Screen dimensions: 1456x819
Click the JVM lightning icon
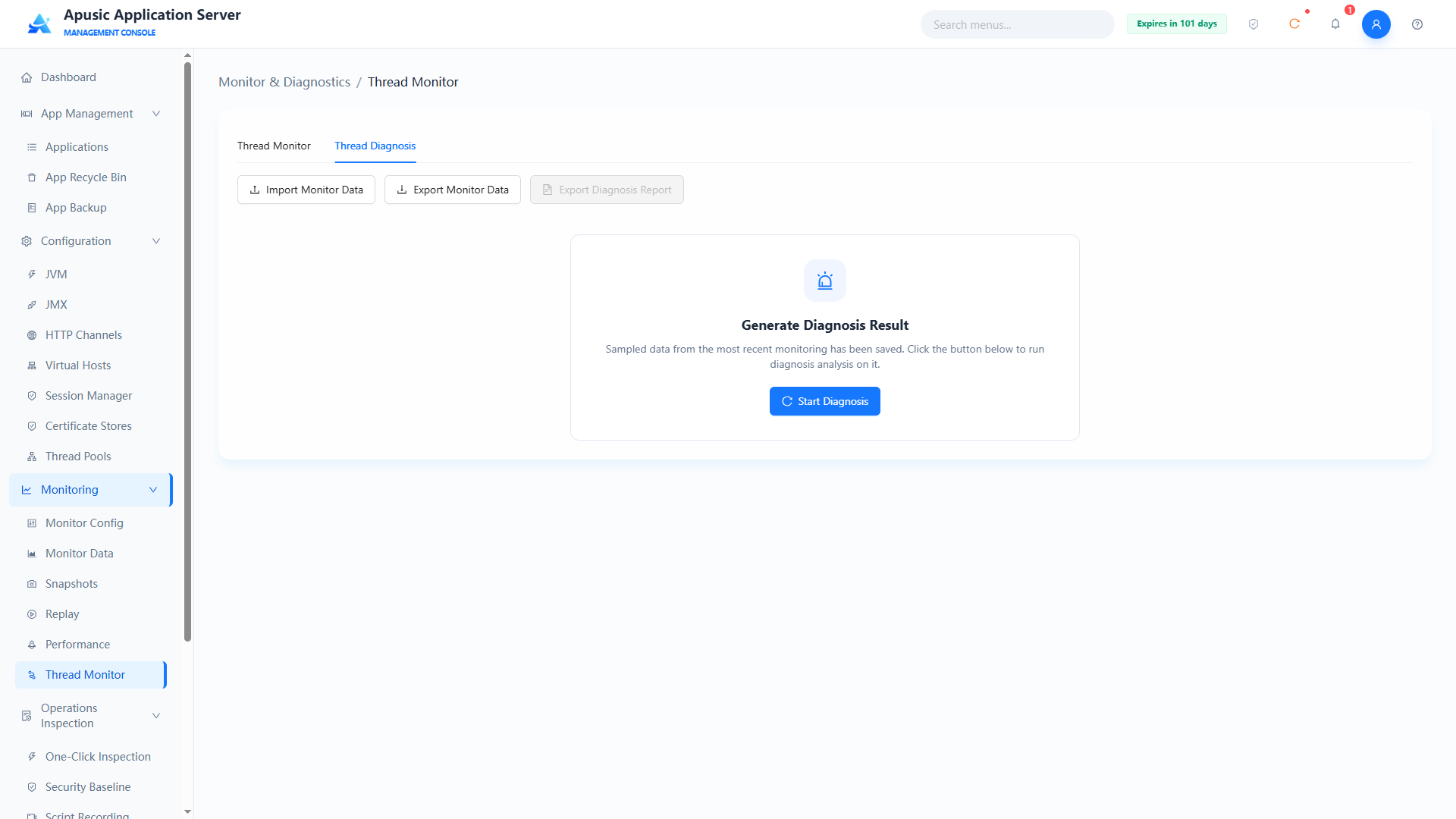click(x=32, y=275)
